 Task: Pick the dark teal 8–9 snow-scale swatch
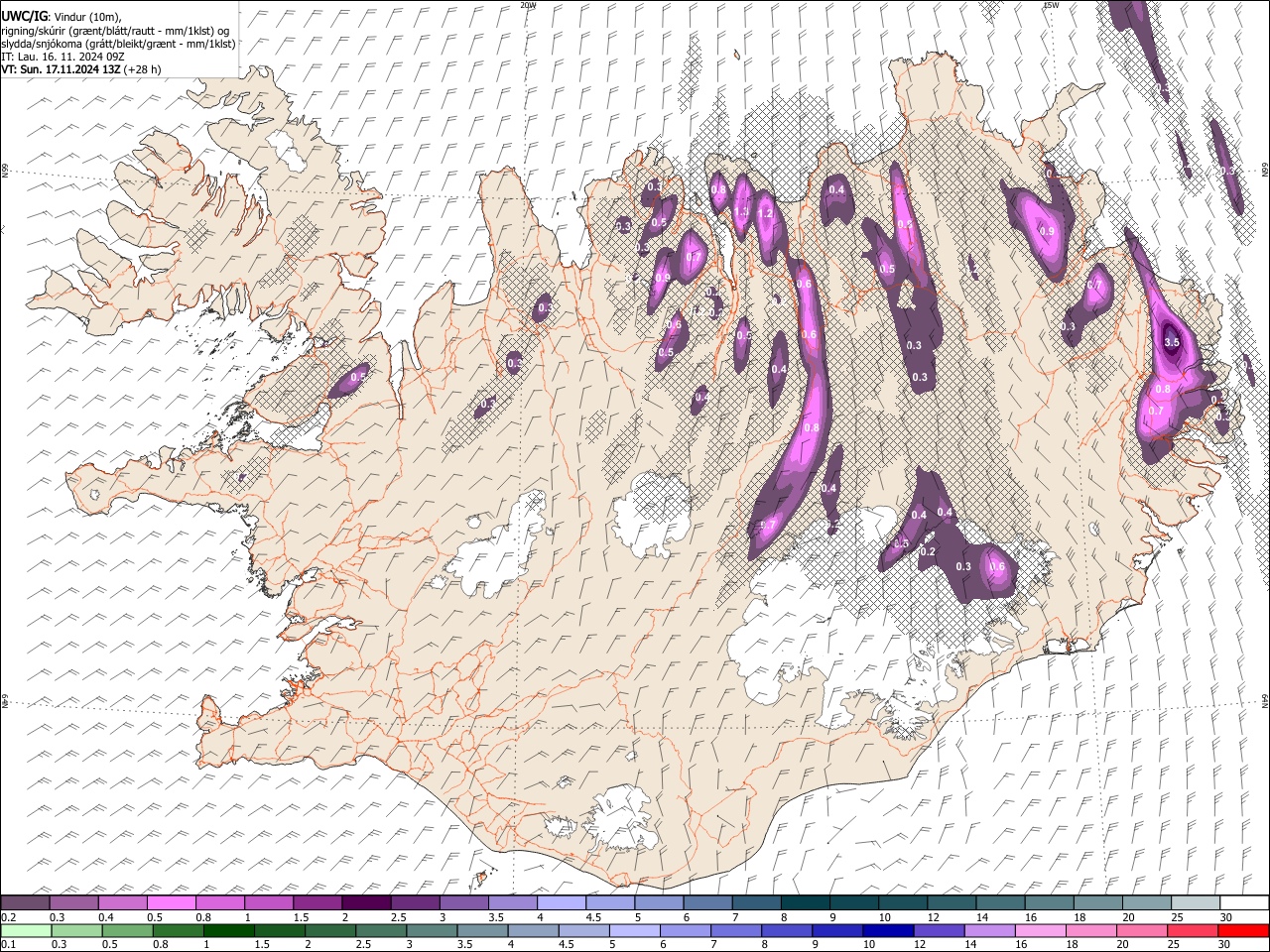point(806,903)
